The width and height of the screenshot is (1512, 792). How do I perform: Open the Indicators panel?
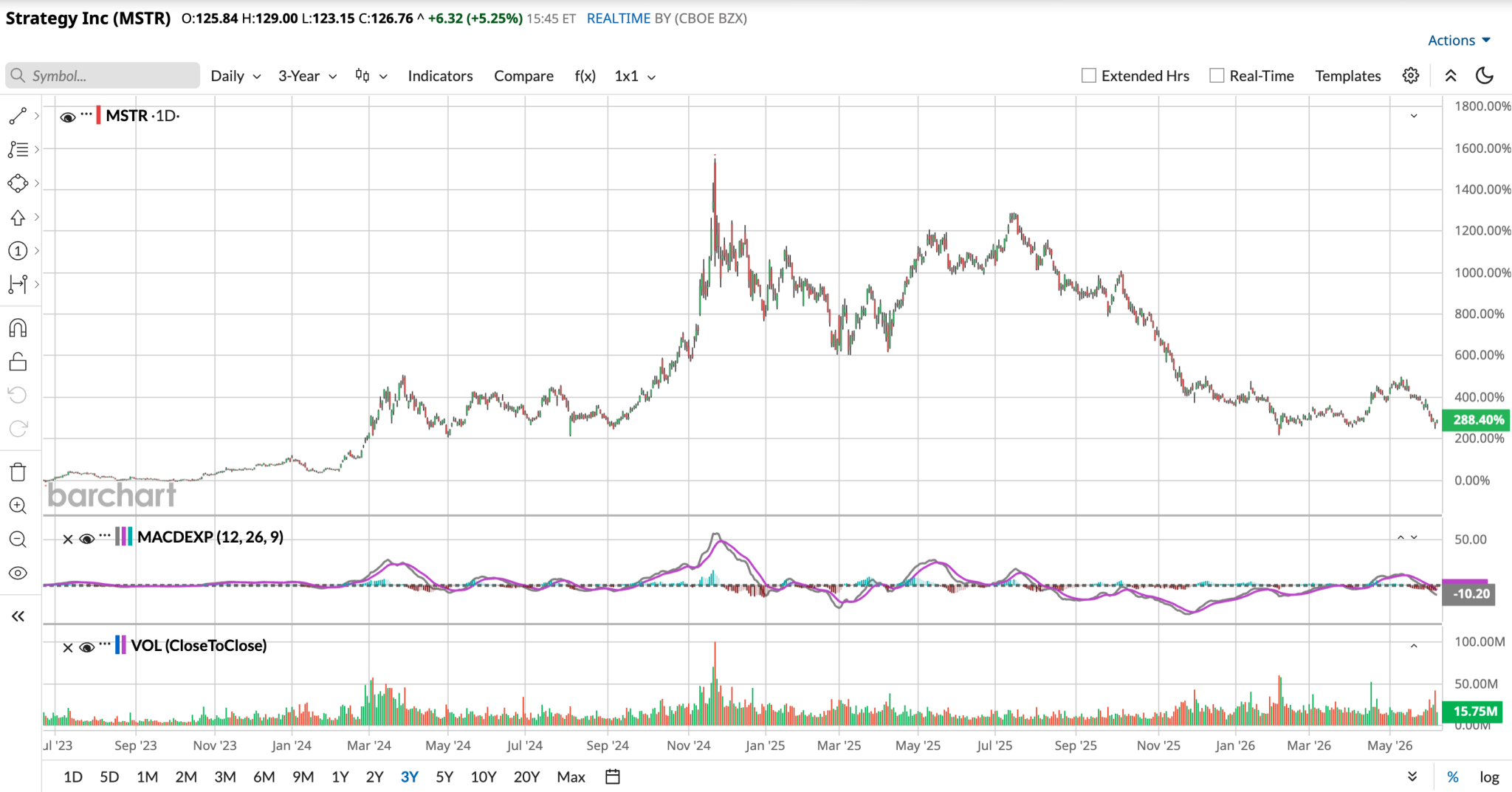click(x=440, y=76)
